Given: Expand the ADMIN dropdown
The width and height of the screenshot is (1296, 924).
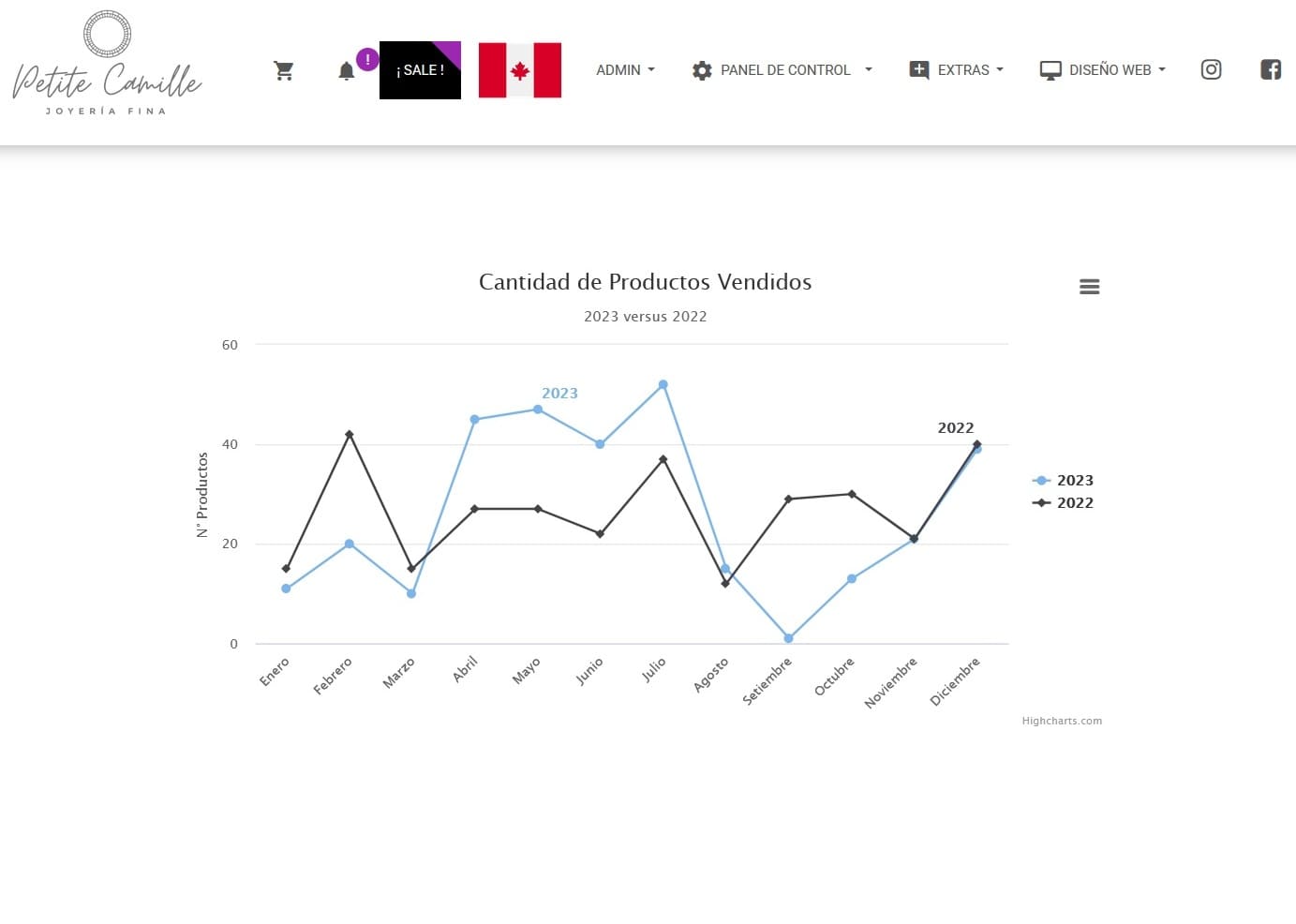Looking at the screenshot, I should [625, 69].
